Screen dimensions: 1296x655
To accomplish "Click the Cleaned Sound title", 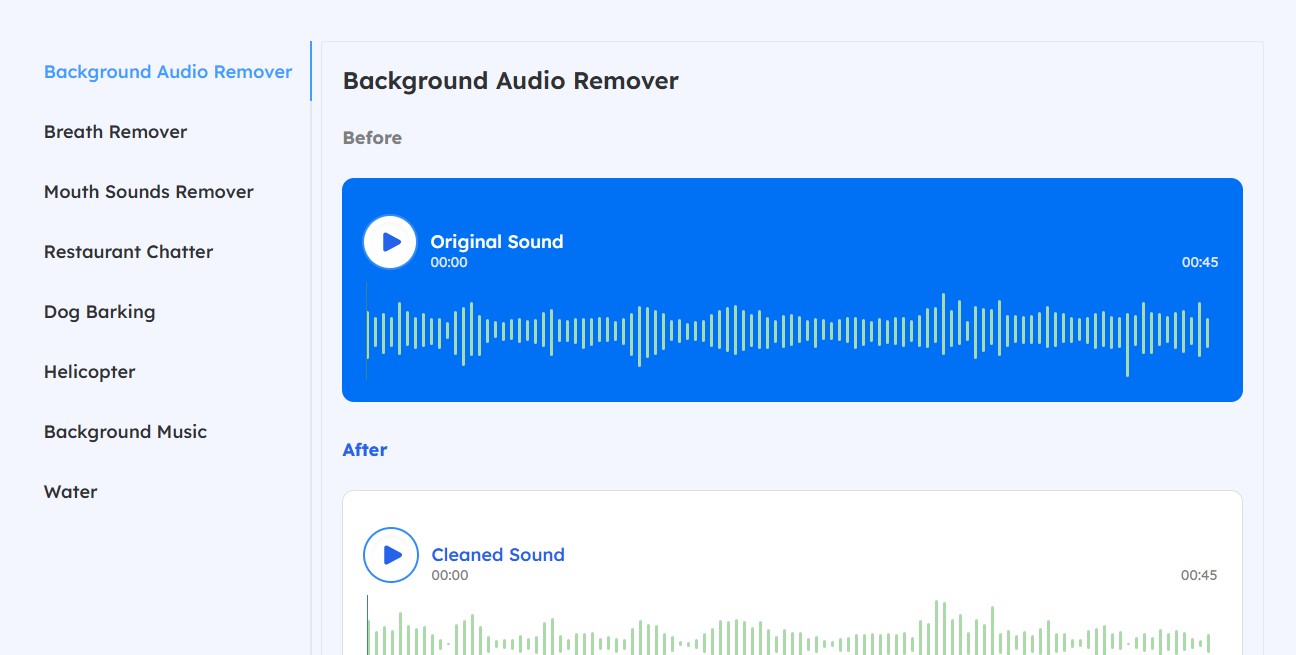I will (x=498, y=554).
